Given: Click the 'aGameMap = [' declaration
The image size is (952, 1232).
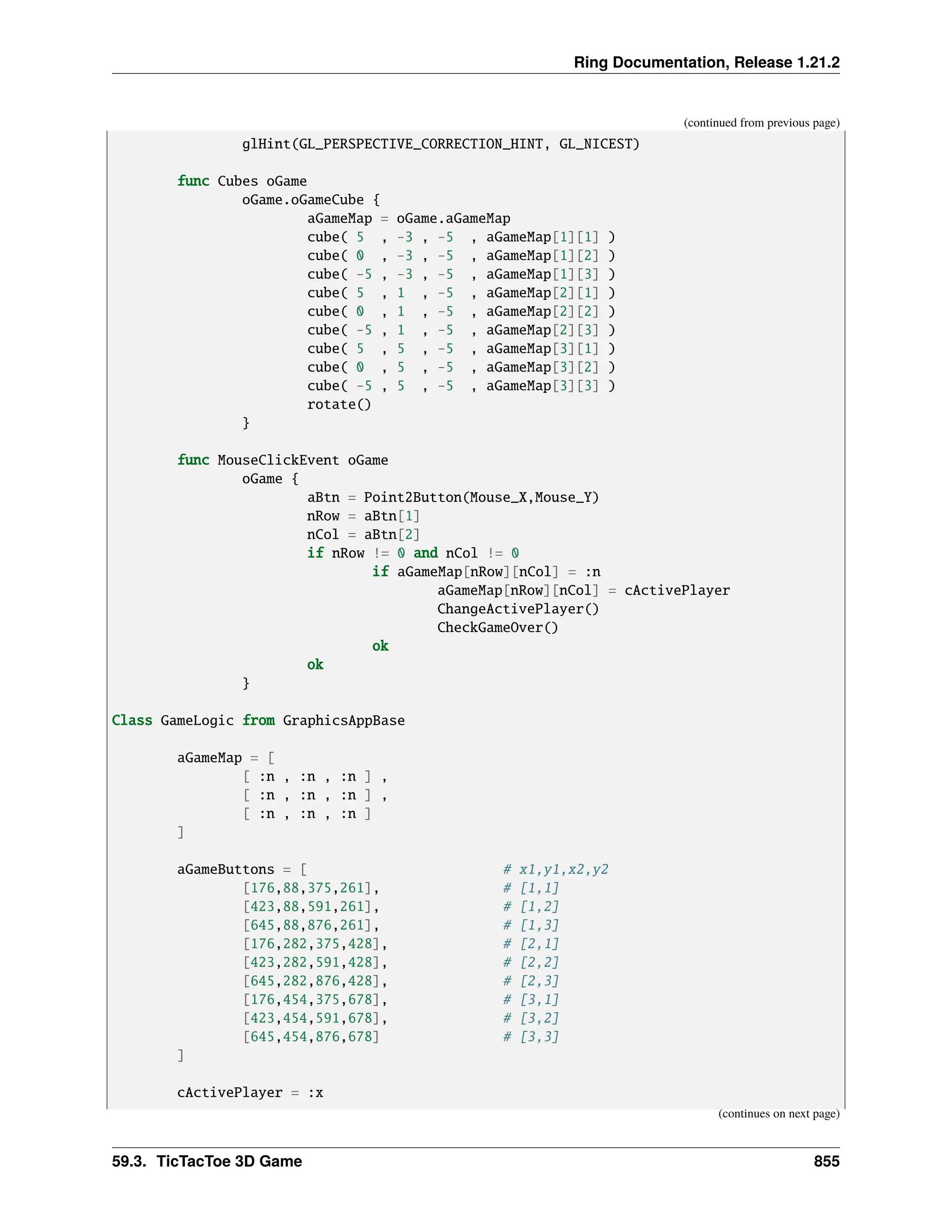Looking at the screenshot, I should pyautogui.click(x=225, y=758).
